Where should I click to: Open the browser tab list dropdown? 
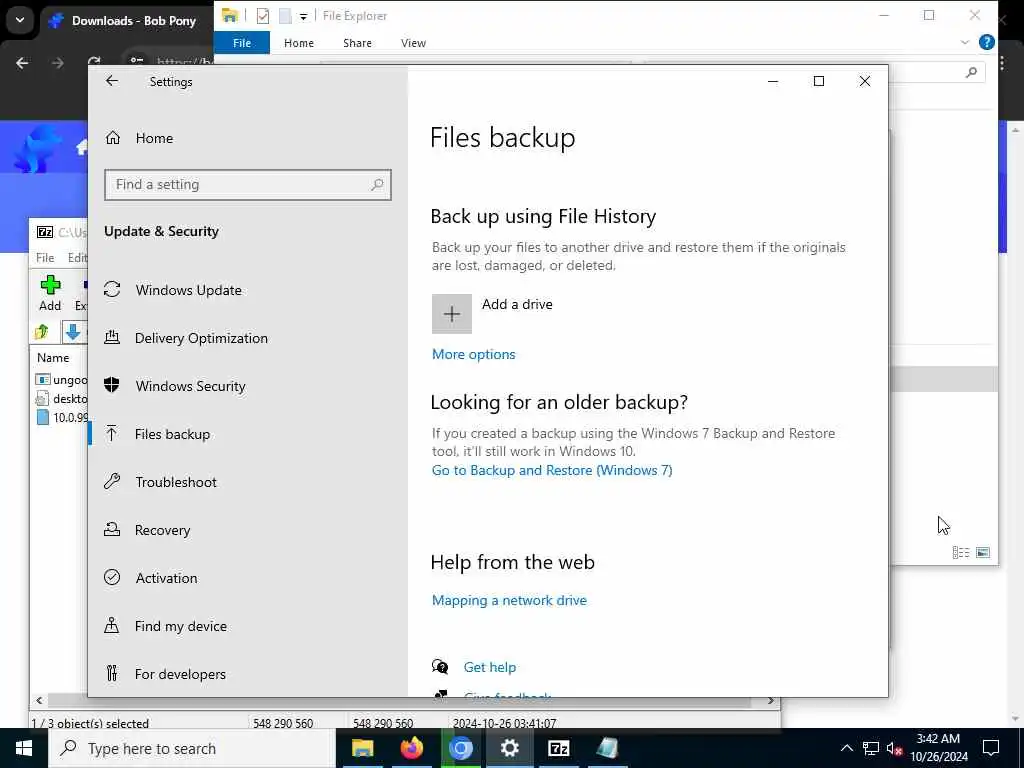tap(20, 20)
